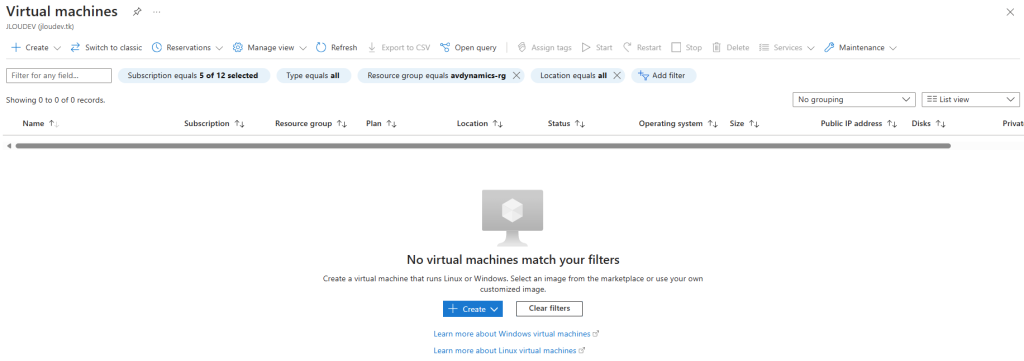
Task: Open the Services menu
Action: [x=787, y=48]
